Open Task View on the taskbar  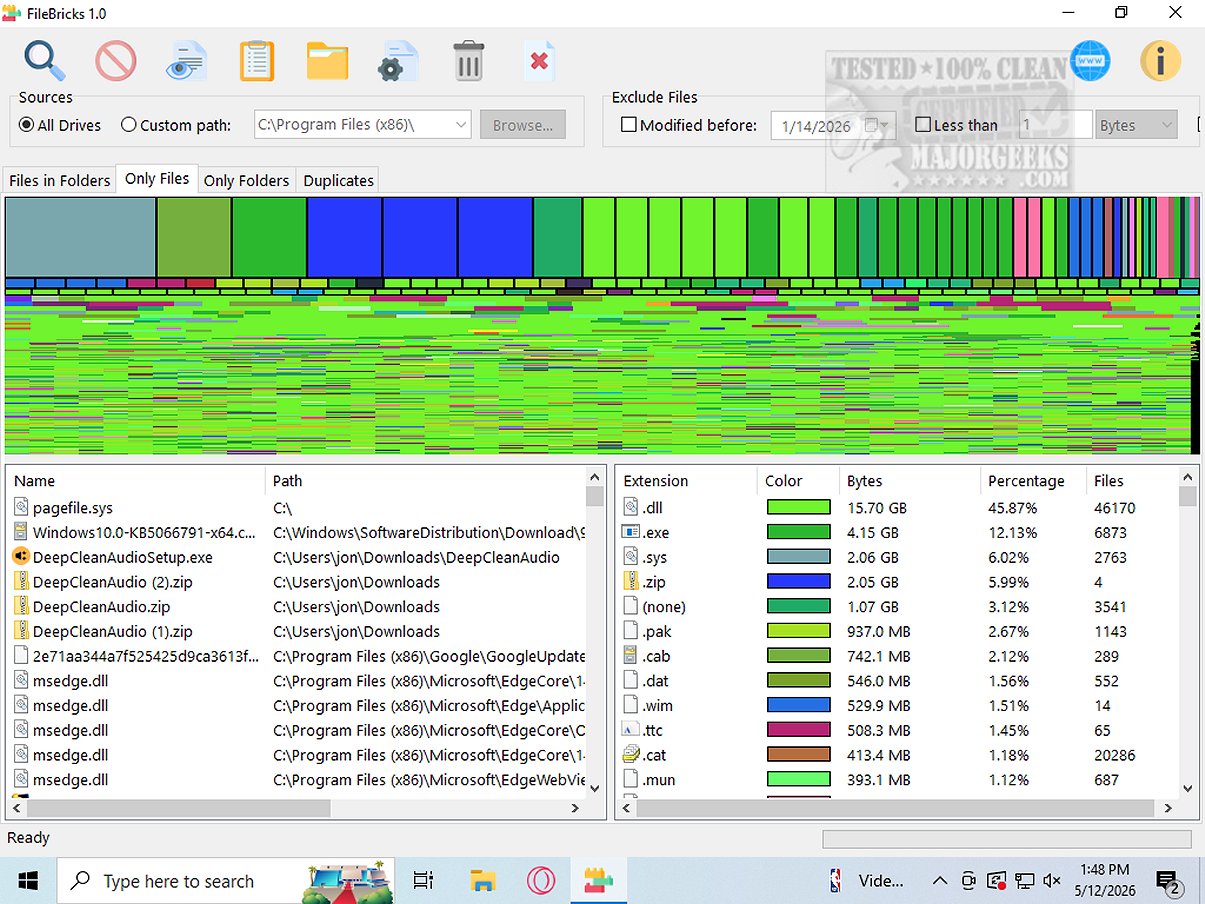pyautogui.click(x=424, y=881)
